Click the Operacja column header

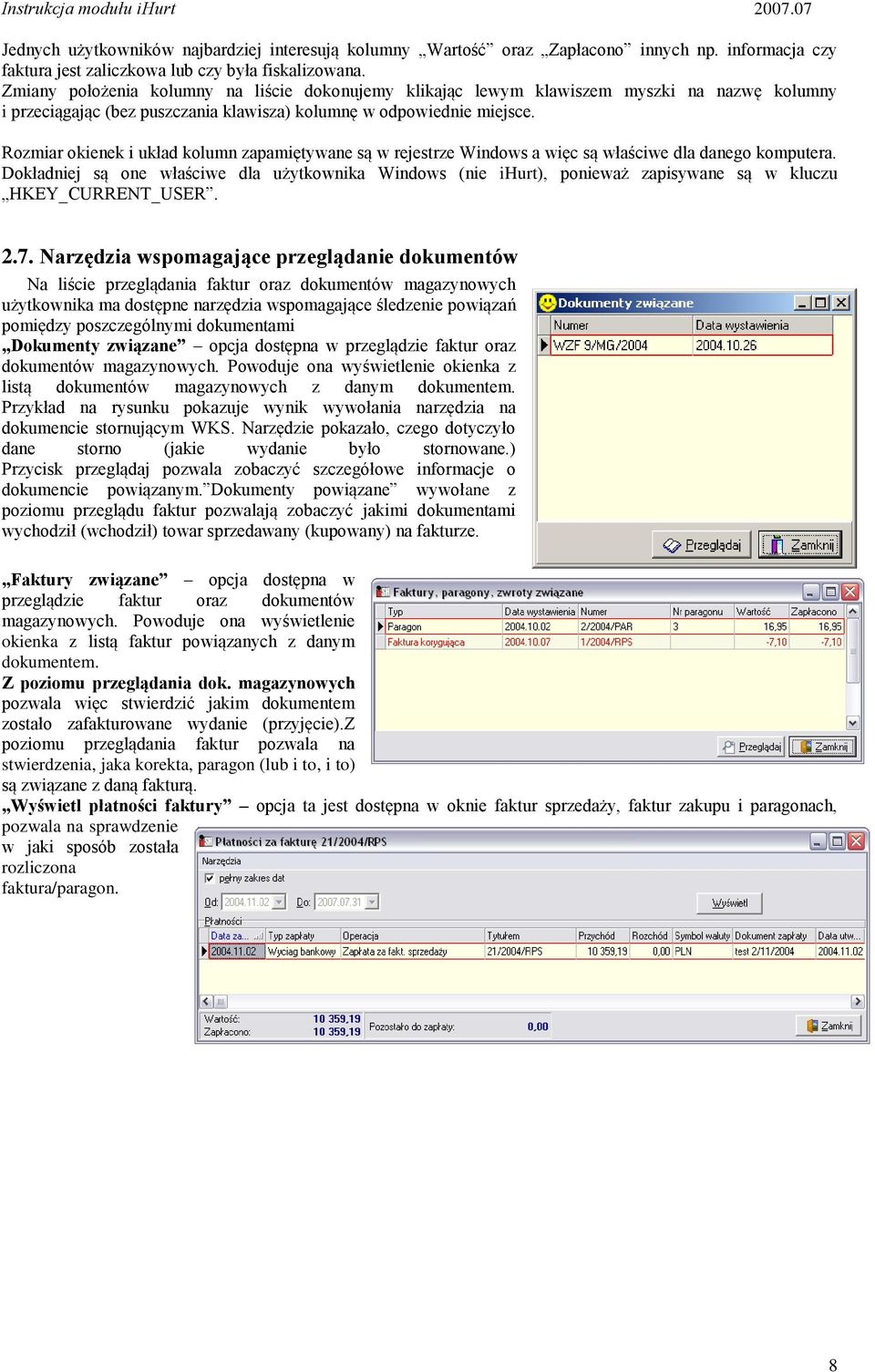click(412, 936)
